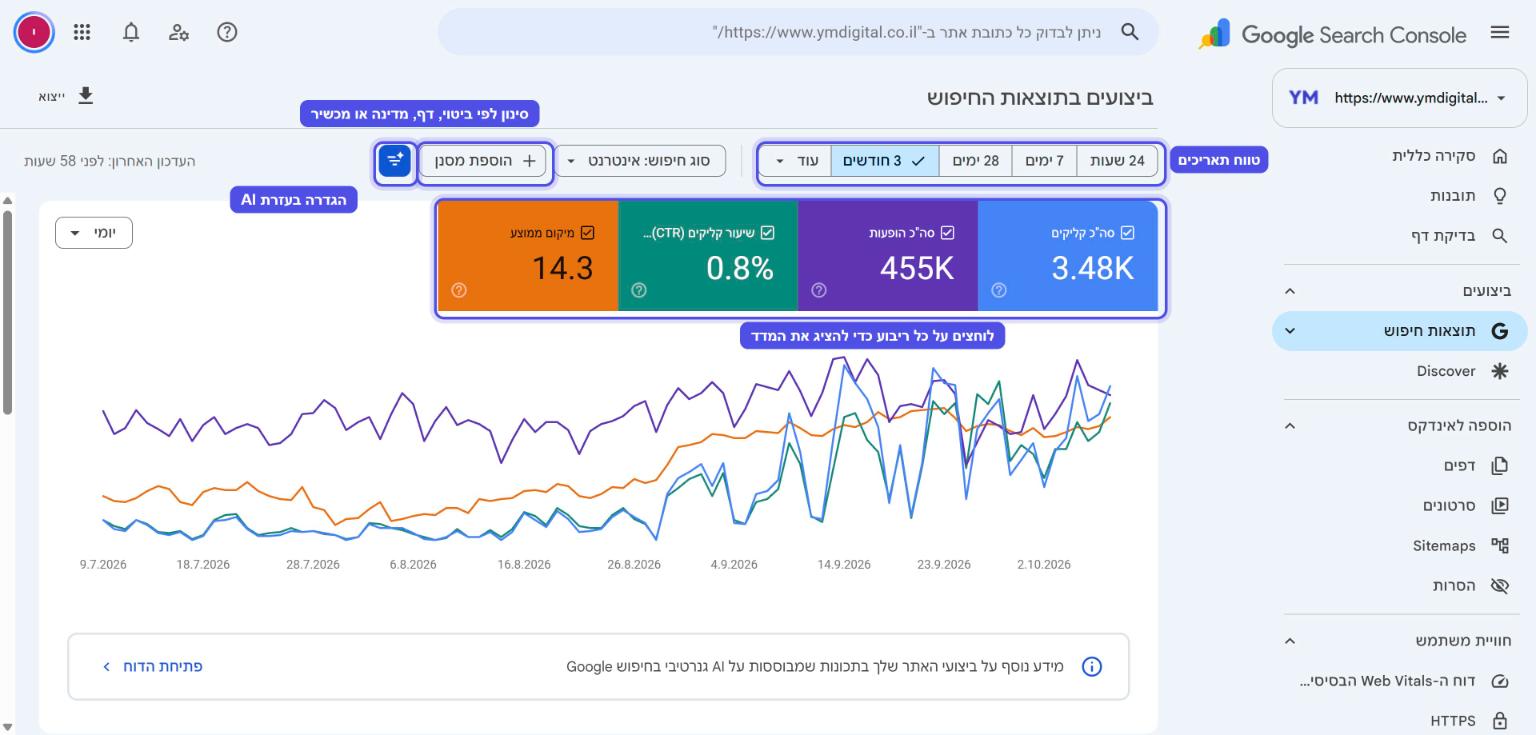Toggle the סה"כ הופעות total impressions checkbox
Screen dimensions: 1536x735
point(948,233)
